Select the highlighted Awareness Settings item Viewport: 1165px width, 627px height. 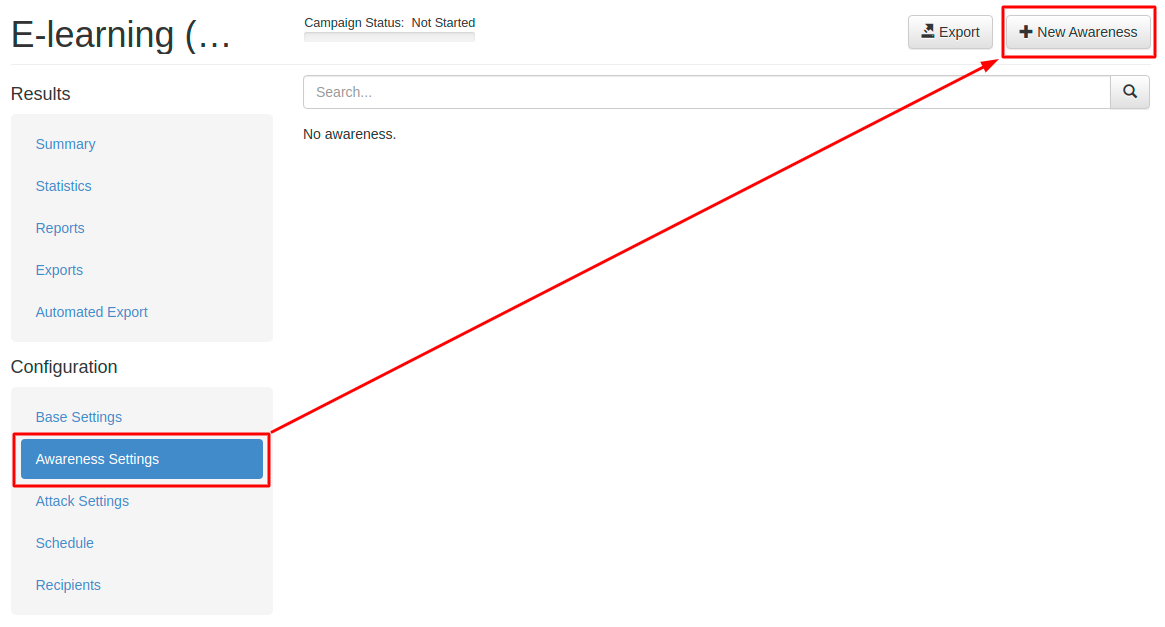(142, 459)
